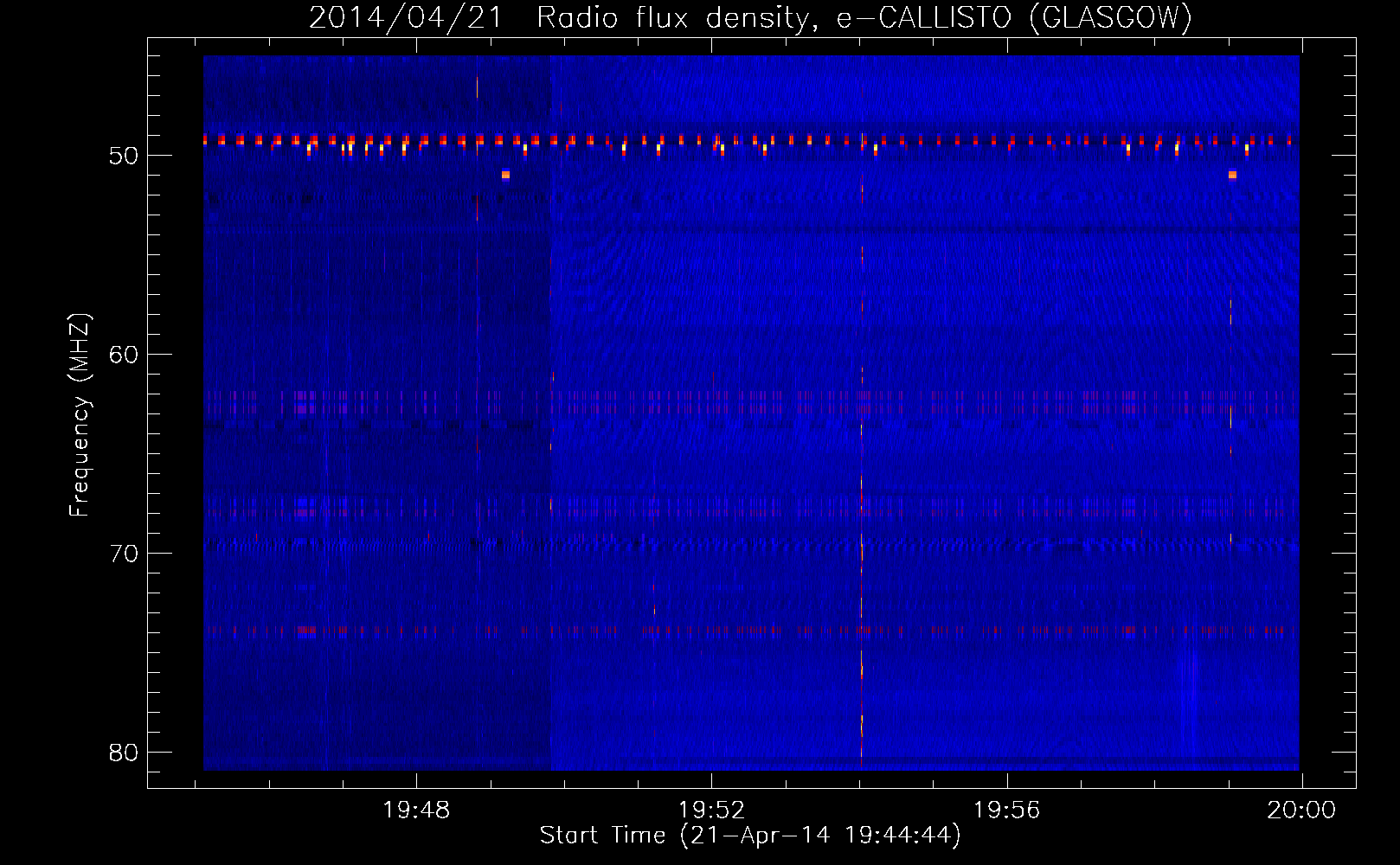Click the 19:52 time tick label
This screenshot has width=1400, height=865.
[x=711, y=811]
